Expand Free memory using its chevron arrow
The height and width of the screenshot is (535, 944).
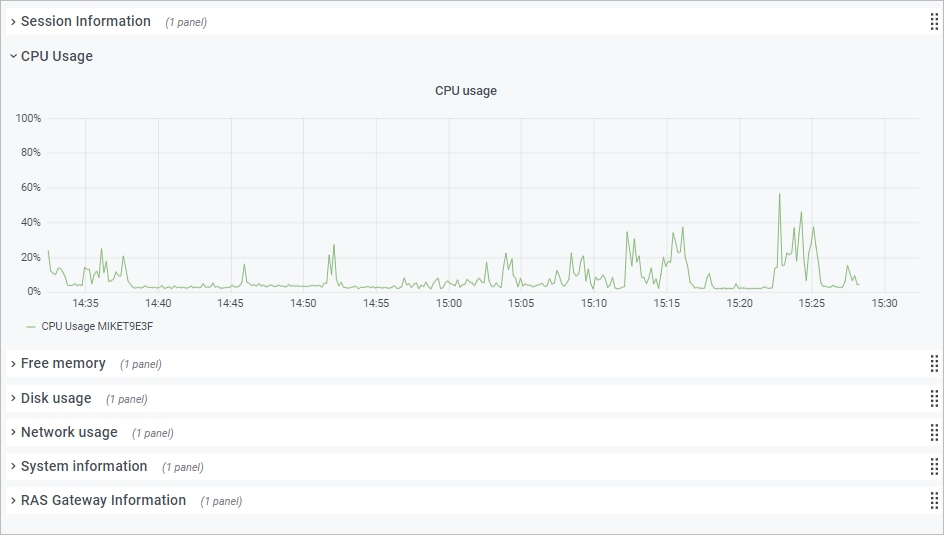tap(13, 364)
